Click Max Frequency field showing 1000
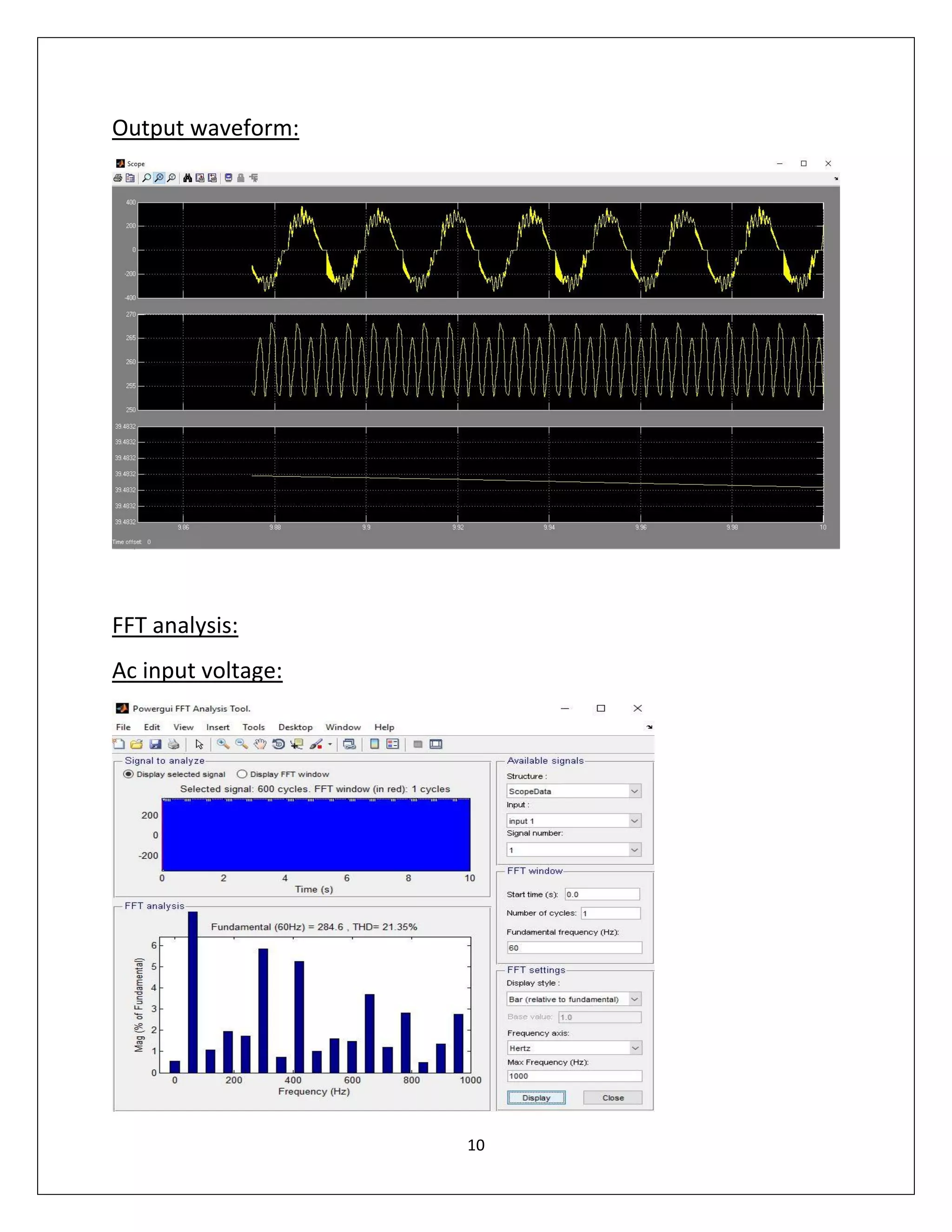952x1232 pixels. 574,1076
